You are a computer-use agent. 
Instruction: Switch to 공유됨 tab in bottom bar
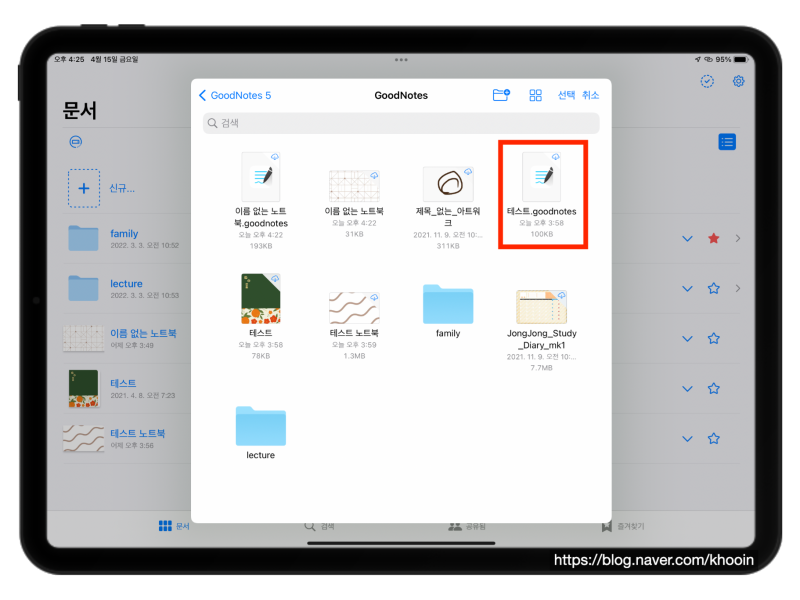pos(466,526)
